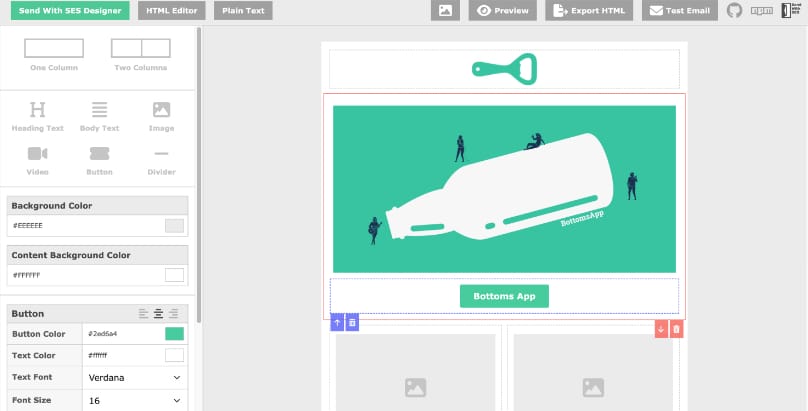This screenshot has width=808, height=411.
Task: Edit Text Color hex value
Action: click(x=123, y=355)
